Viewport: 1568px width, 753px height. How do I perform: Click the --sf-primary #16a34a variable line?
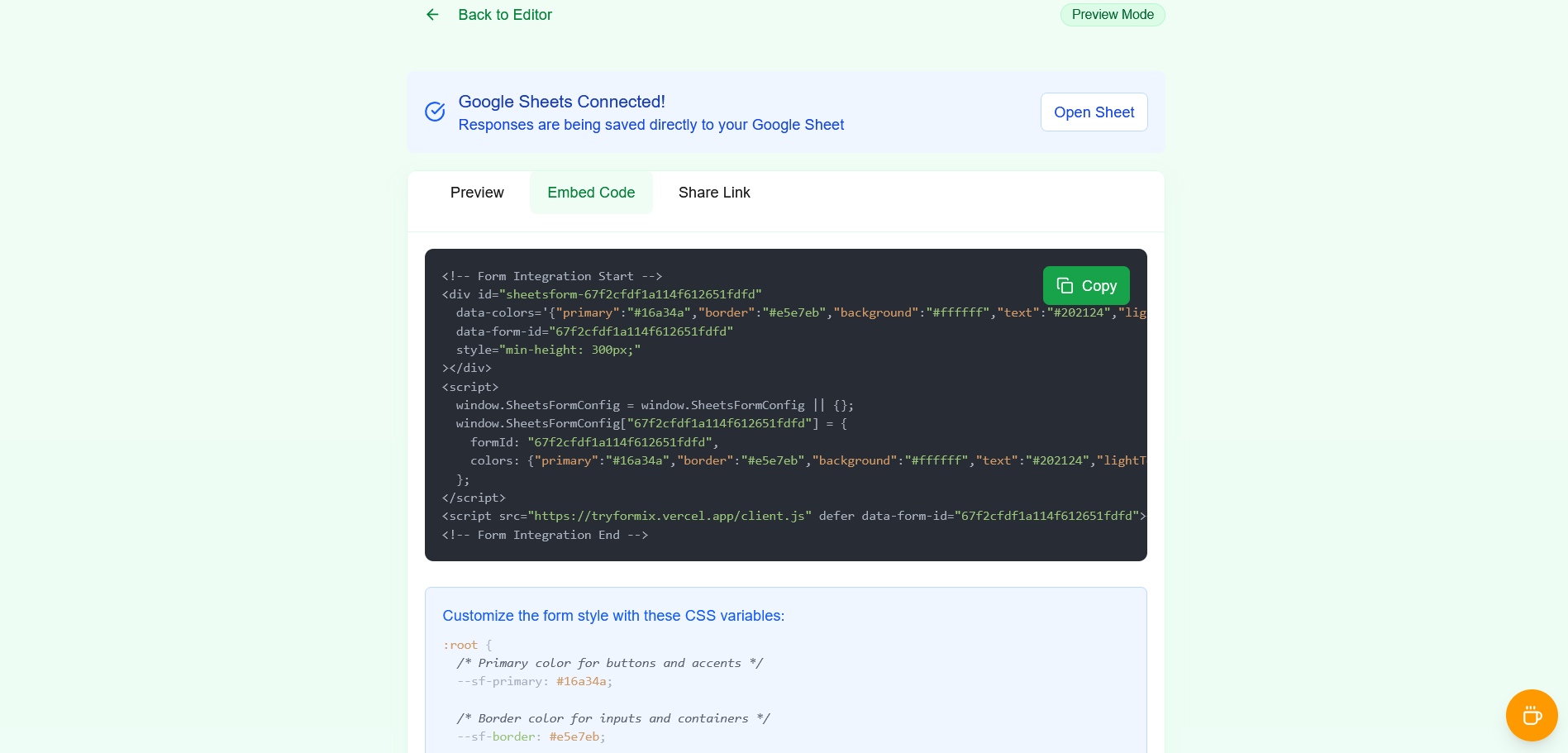[x=535, y=681]
